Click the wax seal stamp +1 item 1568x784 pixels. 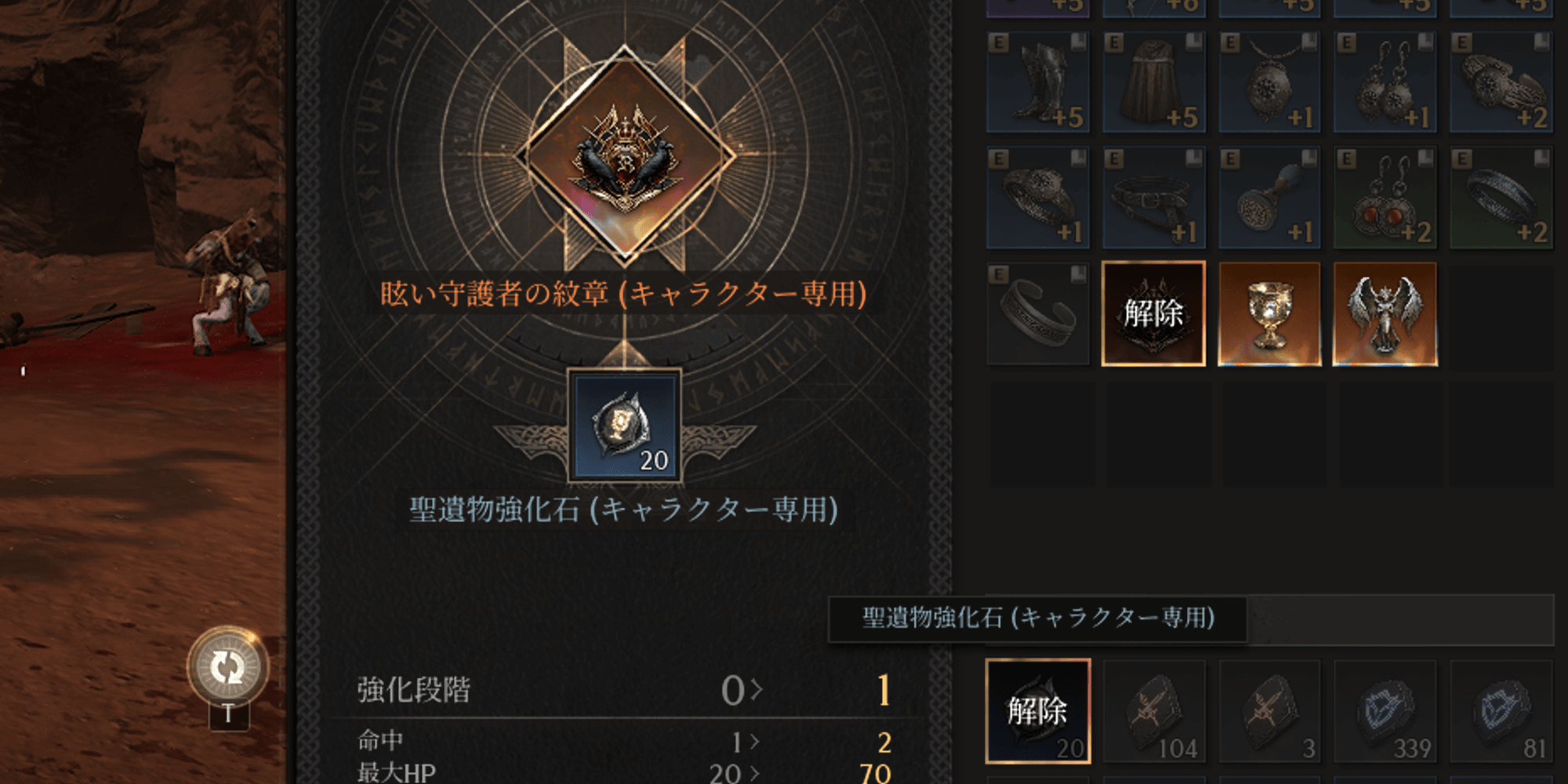(x=1269, y=198)
